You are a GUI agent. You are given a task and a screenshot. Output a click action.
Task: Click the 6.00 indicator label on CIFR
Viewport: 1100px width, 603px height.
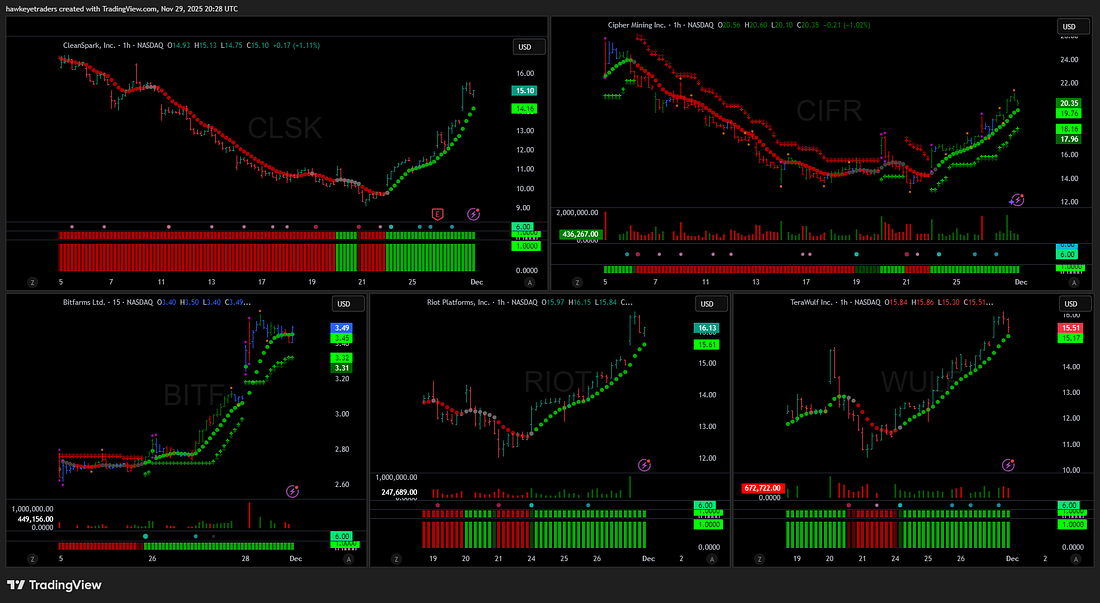point(1067,254)
